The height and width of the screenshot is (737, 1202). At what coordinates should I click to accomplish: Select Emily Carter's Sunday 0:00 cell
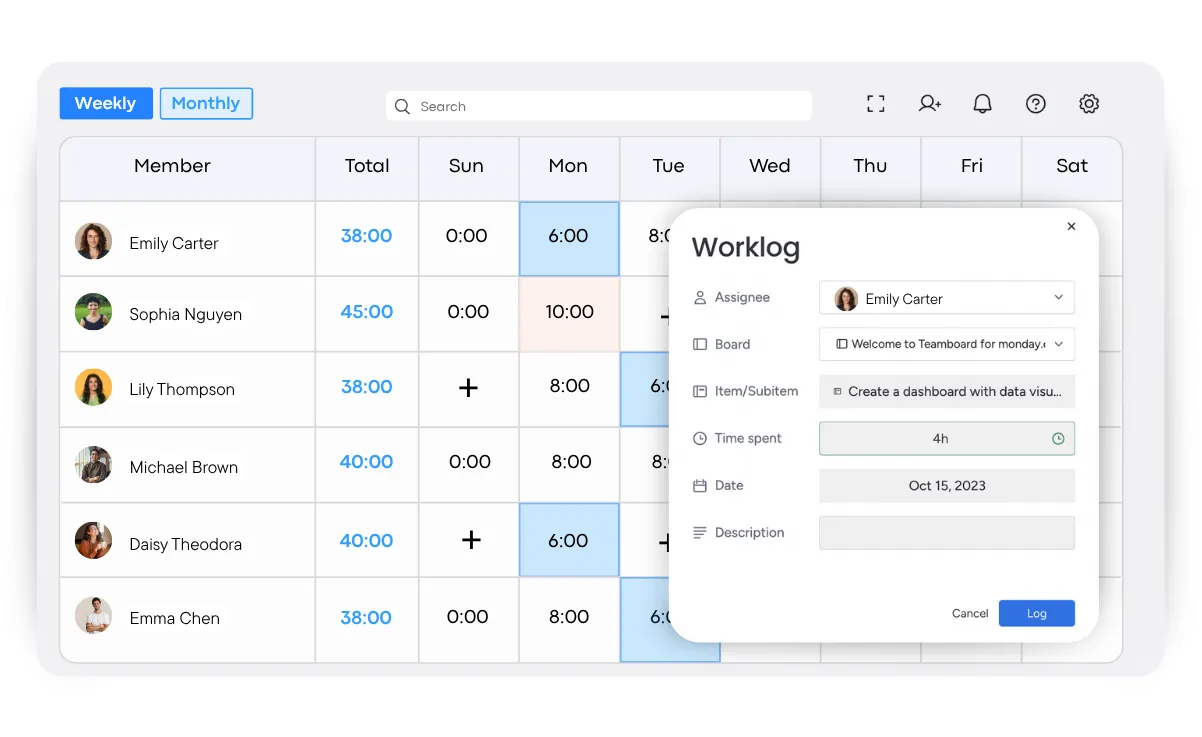pos(469,239)
